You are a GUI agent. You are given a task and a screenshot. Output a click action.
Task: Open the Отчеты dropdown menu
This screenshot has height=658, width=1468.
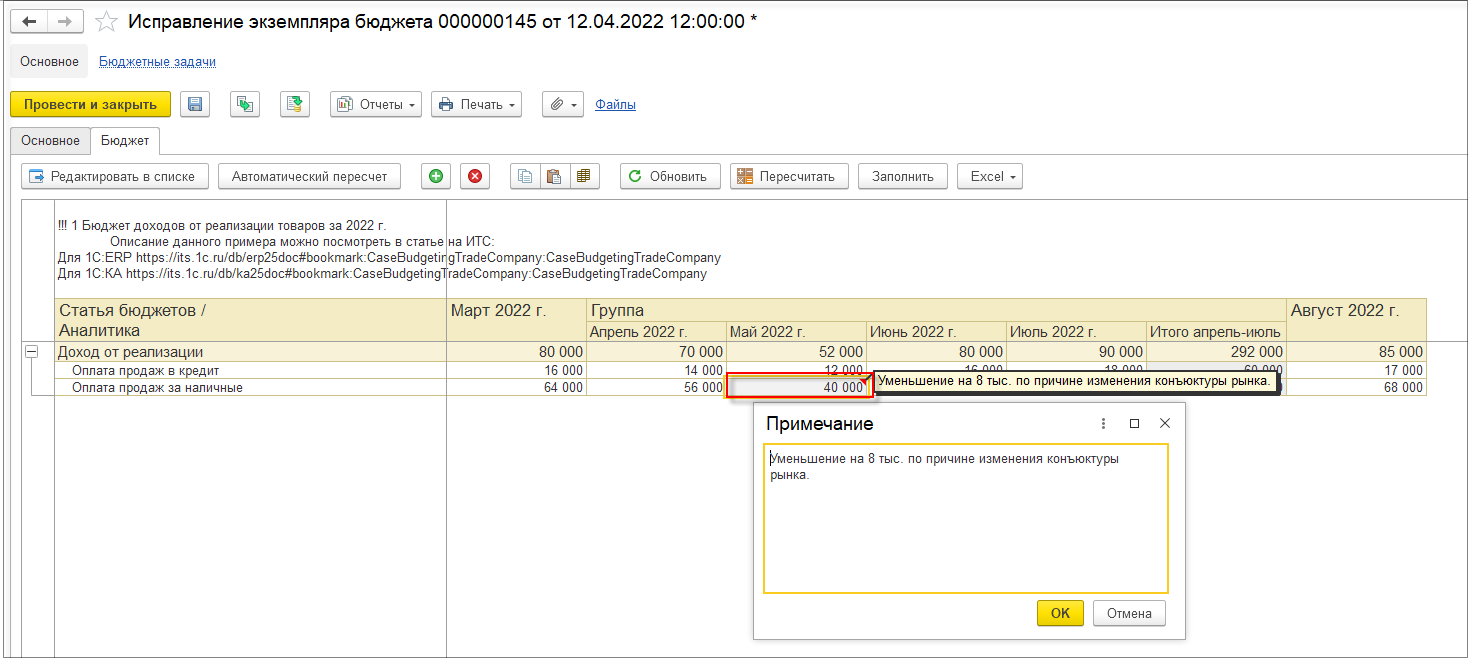pyautogui.click(x=376, y=104)
